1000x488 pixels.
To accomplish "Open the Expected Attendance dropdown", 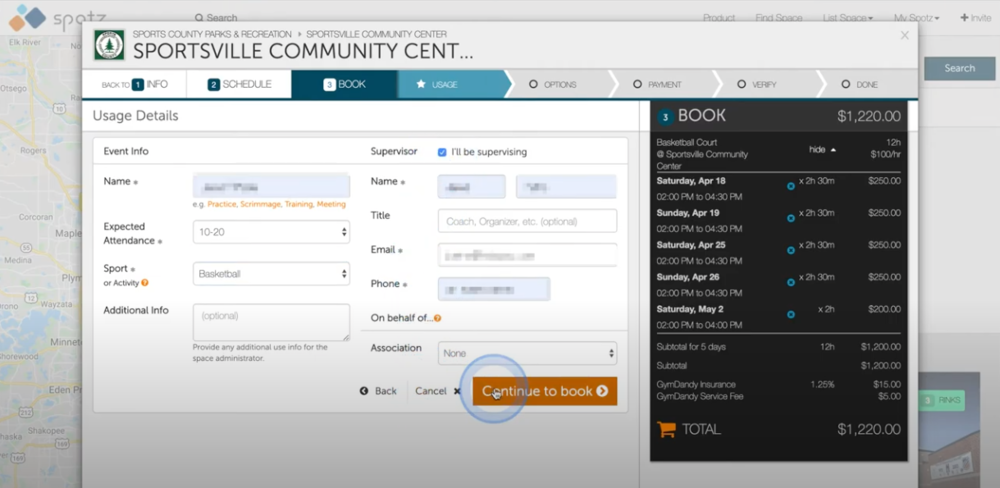I will pyautogui.click(x=271, y=232).
